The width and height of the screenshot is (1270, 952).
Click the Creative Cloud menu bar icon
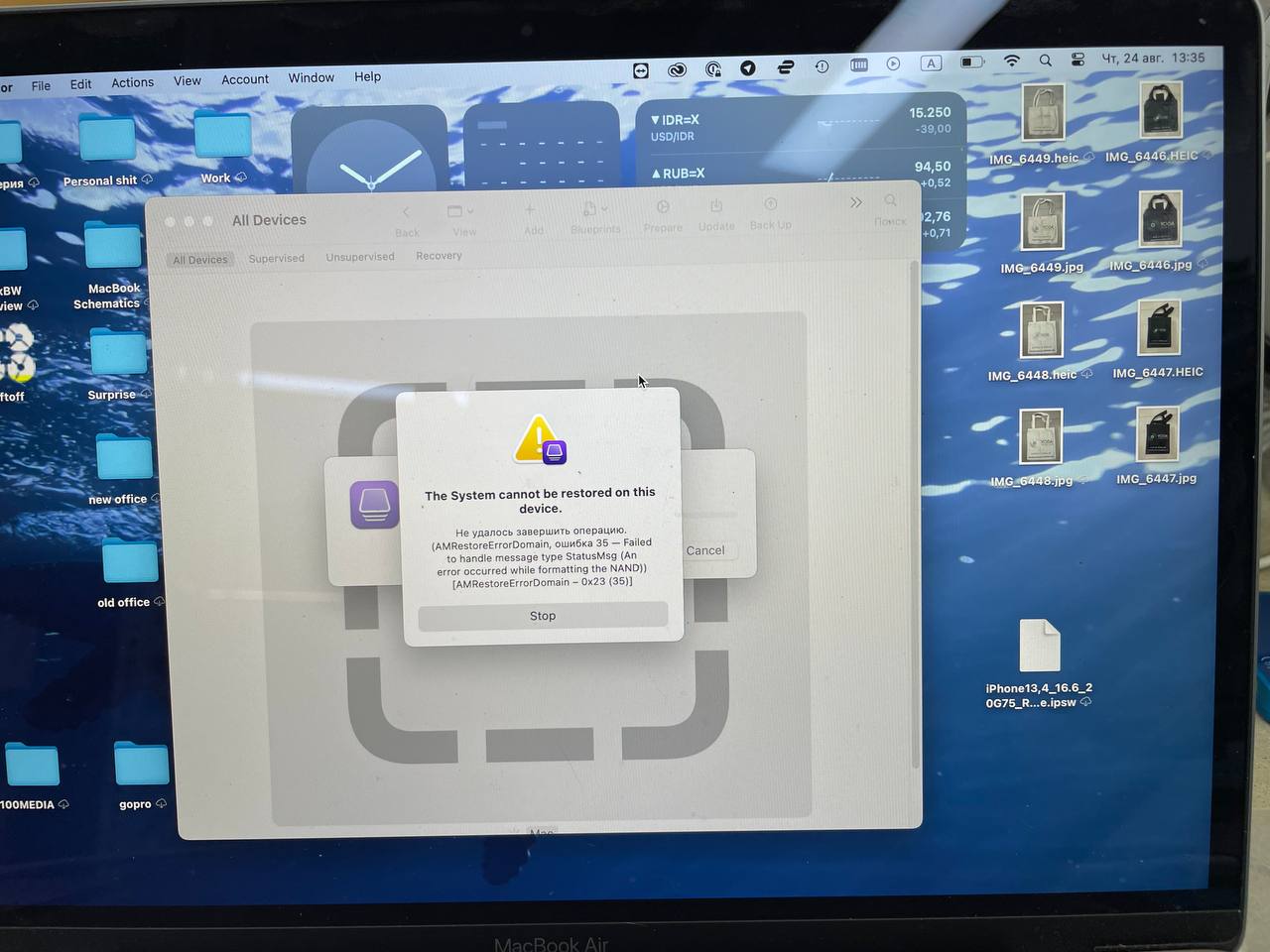pos(677,69)
